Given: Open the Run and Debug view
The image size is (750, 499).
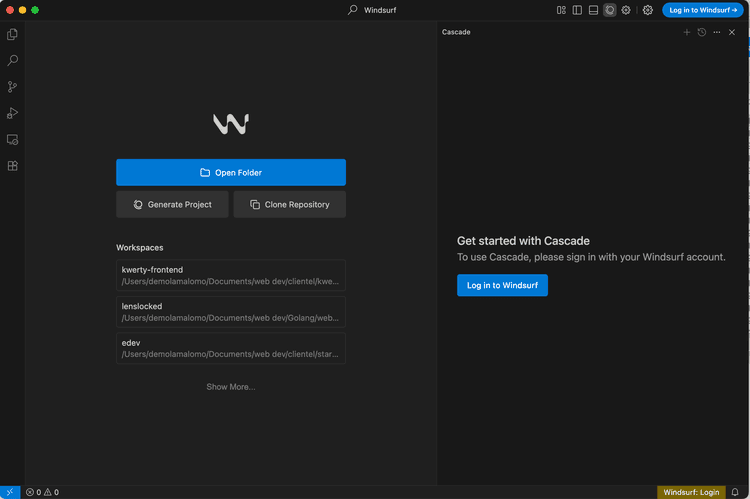Looking at the screenshot, I should tap(12, 113).
